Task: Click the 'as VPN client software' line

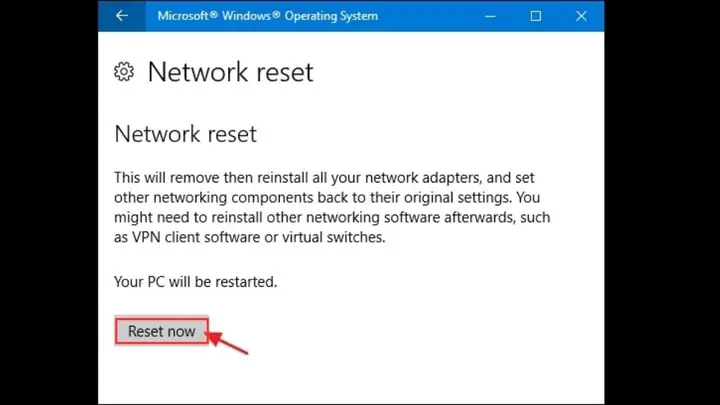Action: click(250, 237)
